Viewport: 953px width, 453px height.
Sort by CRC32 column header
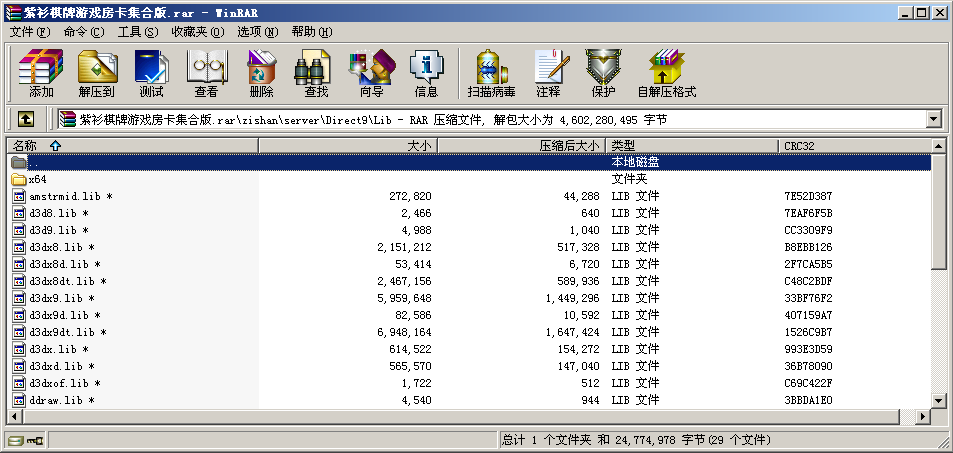coord(855,146)
